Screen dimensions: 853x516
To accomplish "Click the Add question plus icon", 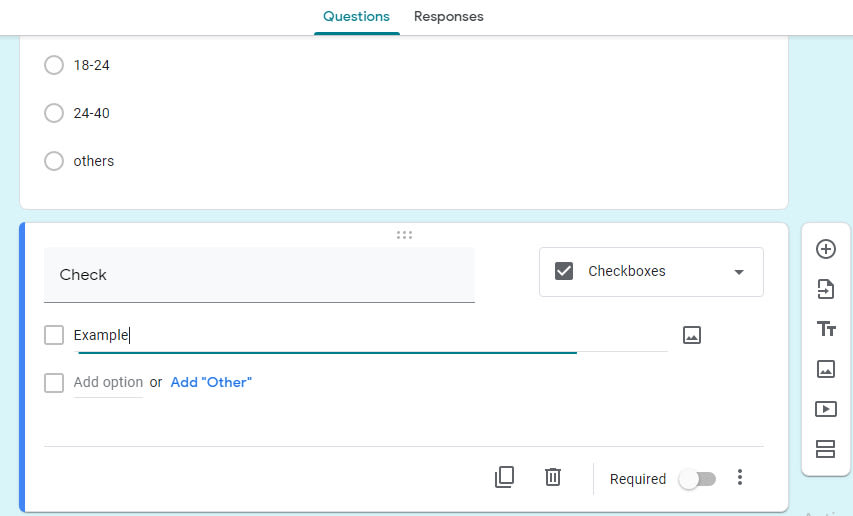I will click(826, 249).
